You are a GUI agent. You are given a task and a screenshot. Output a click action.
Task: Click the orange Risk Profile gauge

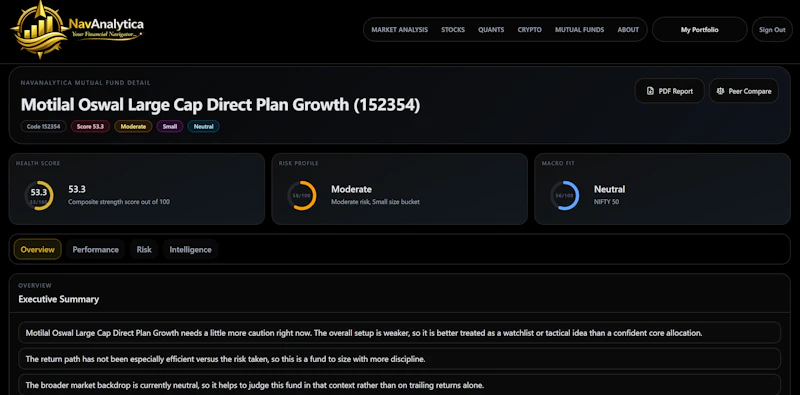pyautogui.click(x=302, y=195)
